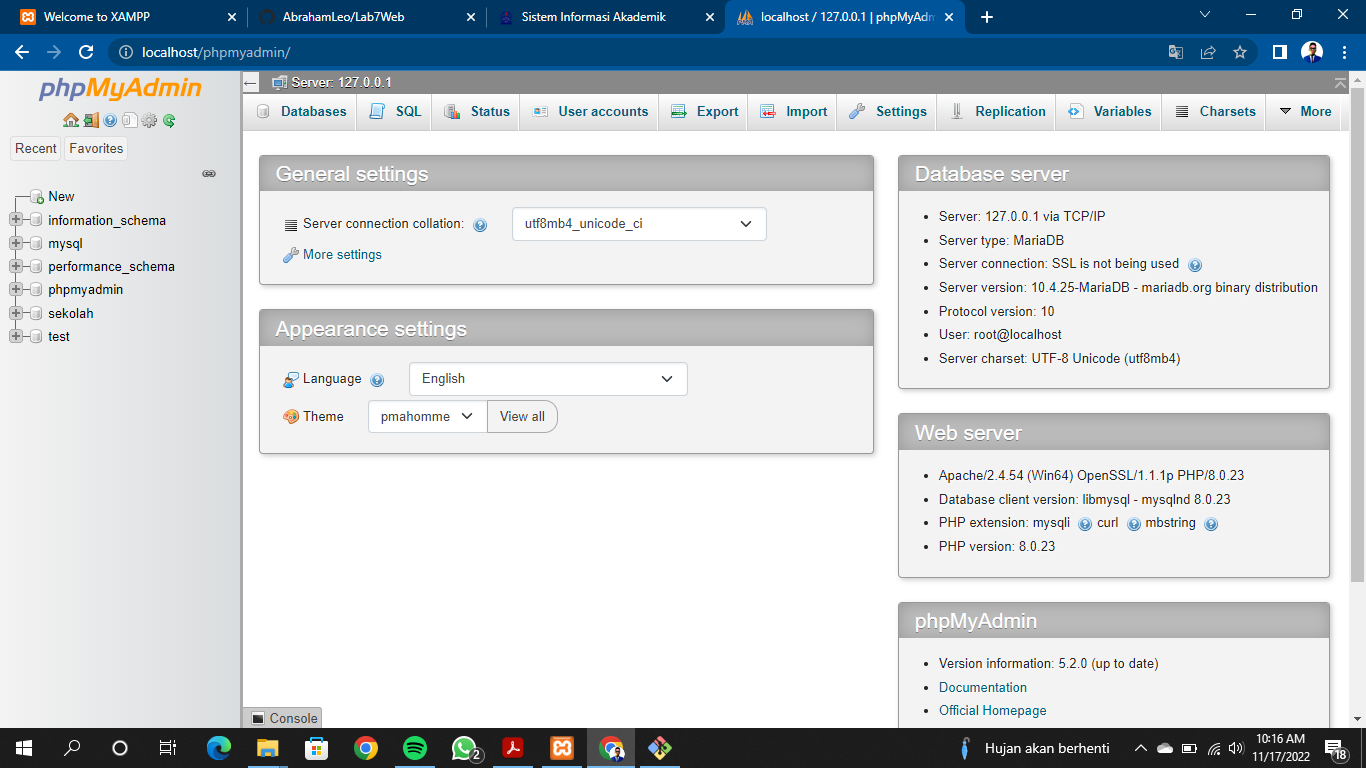Open phpMyAdmin documentation blue help icon in the sidebar
The height and width of the screenshot is (768, 1366).
(x=110, y=120)
